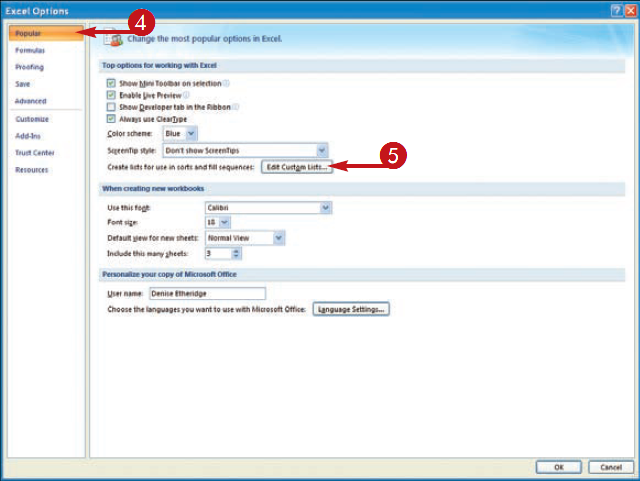The height and width of the screenshot is (481, 640).
Task: Click info icon next to Developer tab option
Action: (x=236, y=107)
